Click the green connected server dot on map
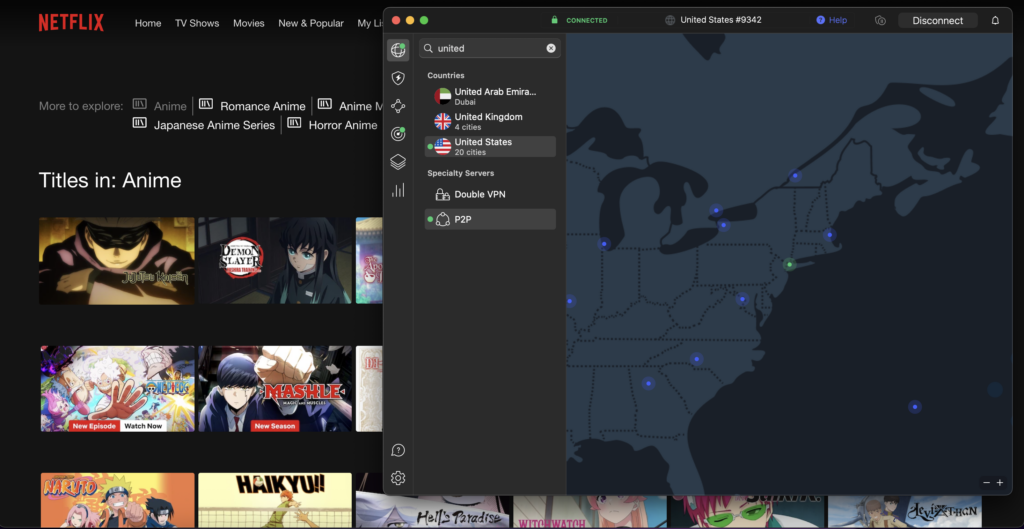Image resolution: width=1024 pixels, height=529 pixels. pos(790,264)
